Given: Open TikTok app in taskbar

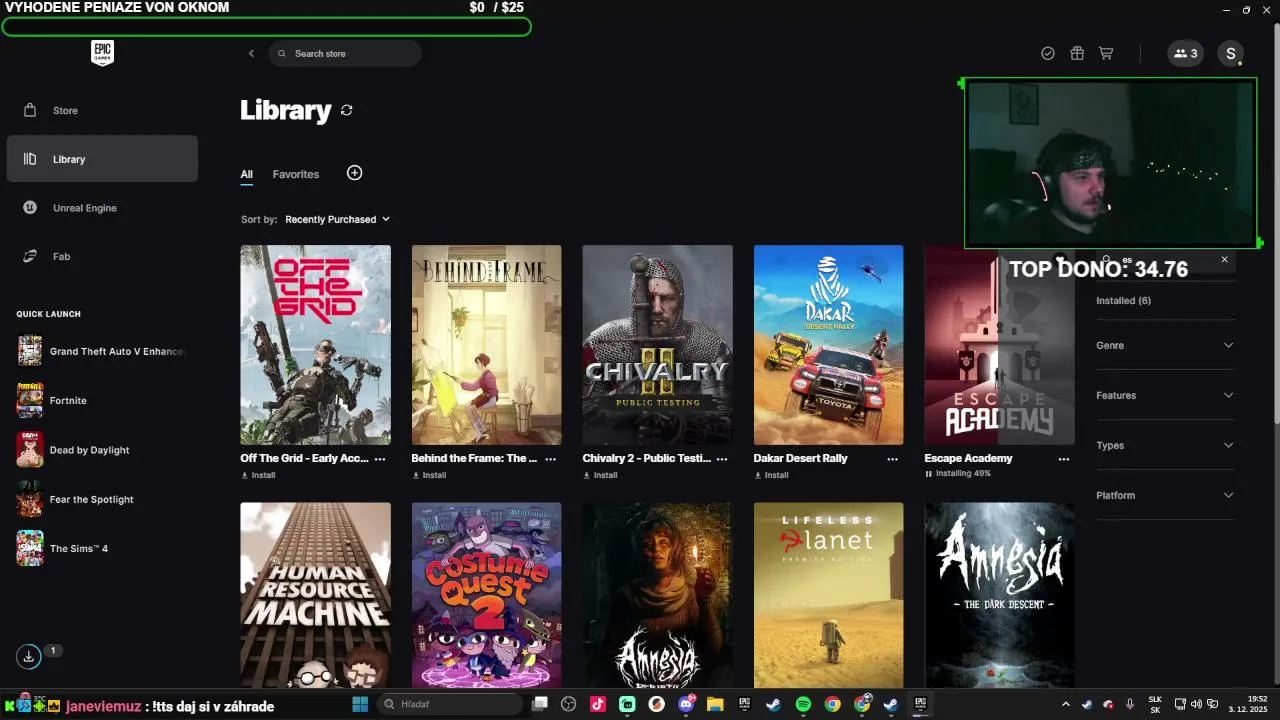Looking at the screenshot, I should 598,704.
